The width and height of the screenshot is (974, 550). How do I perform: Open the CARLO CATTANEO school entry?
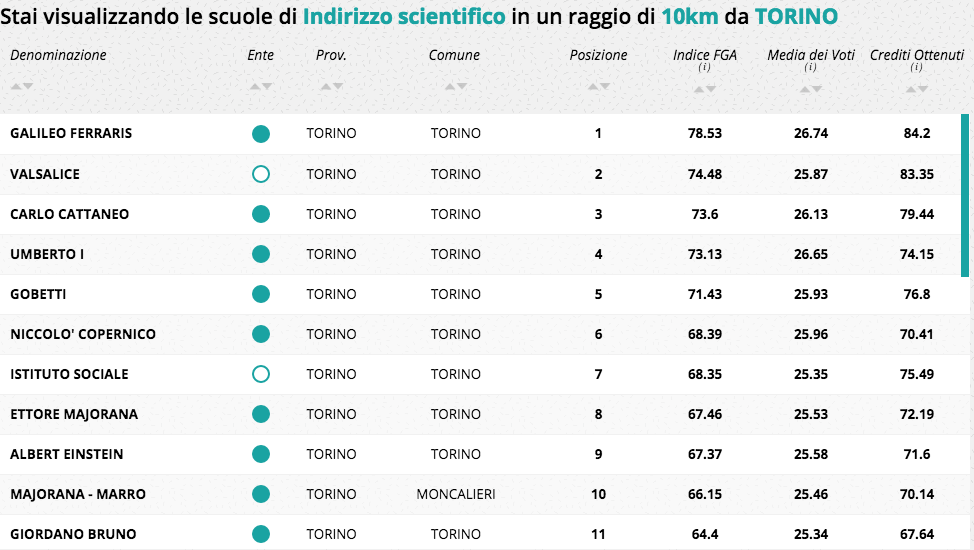coord(70,214)
